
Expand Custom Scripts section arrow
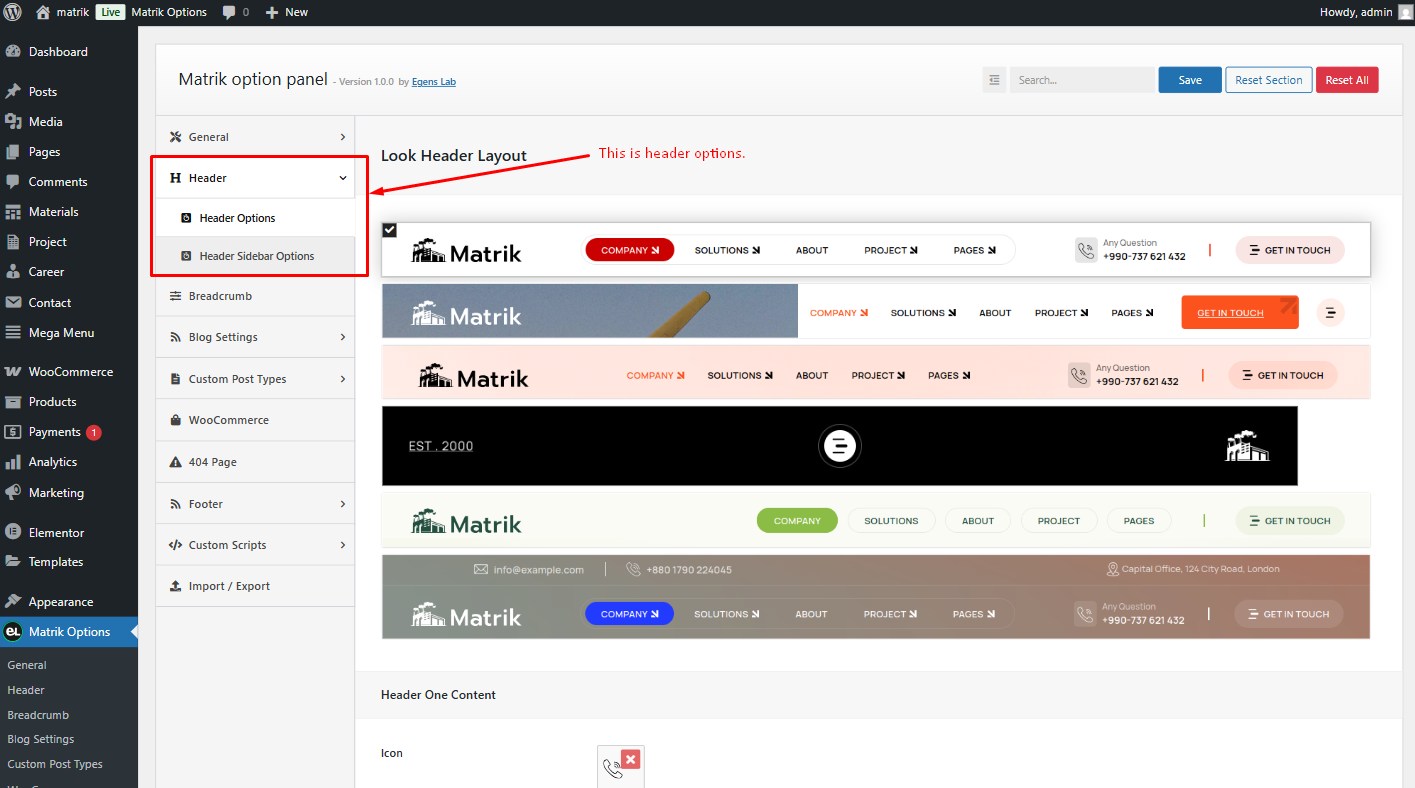coord(343,545)
